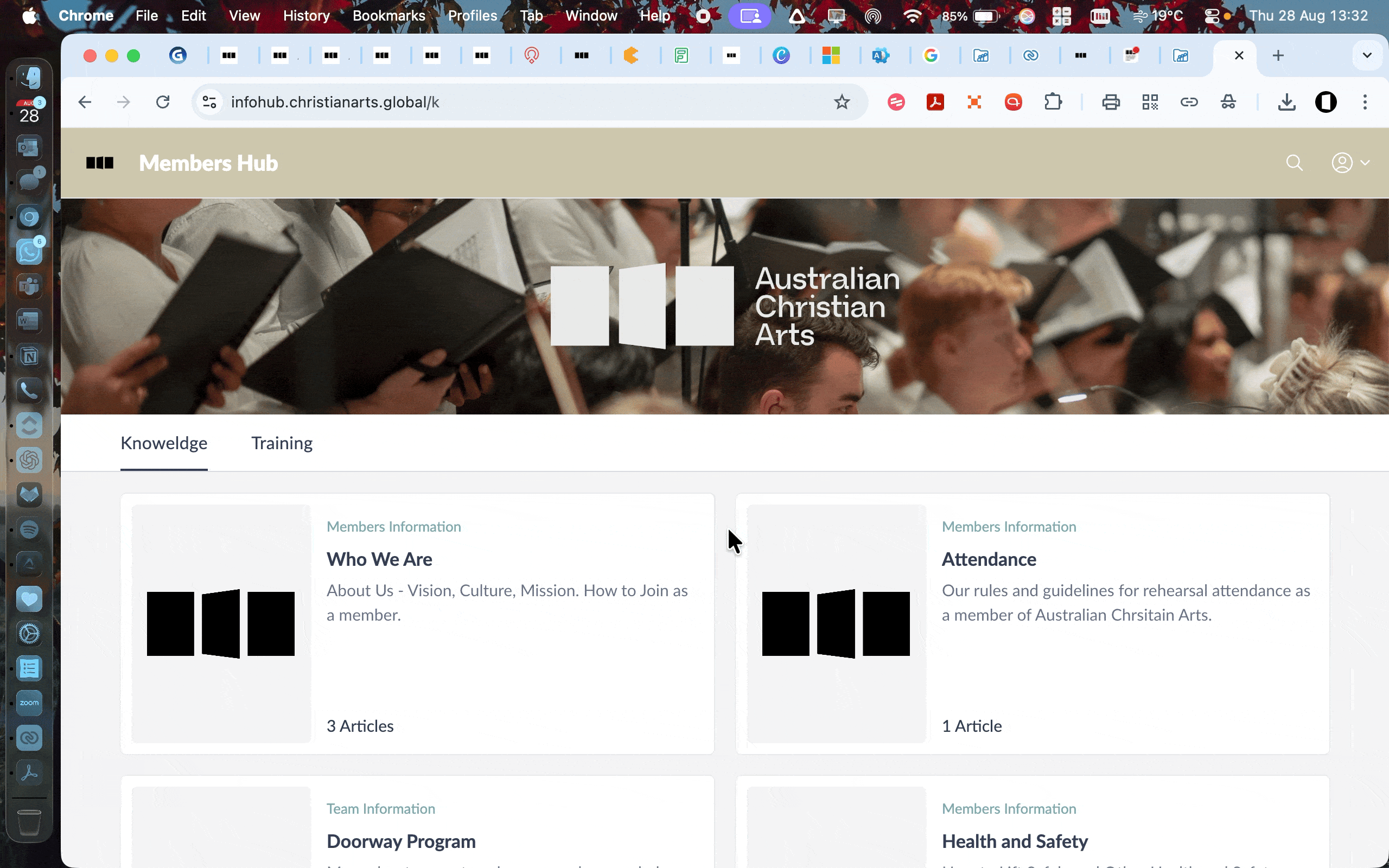Click the Chrome profile avatar
Image resolution: width=1389 pixels, height=868 pixels.
[1326, 102]
